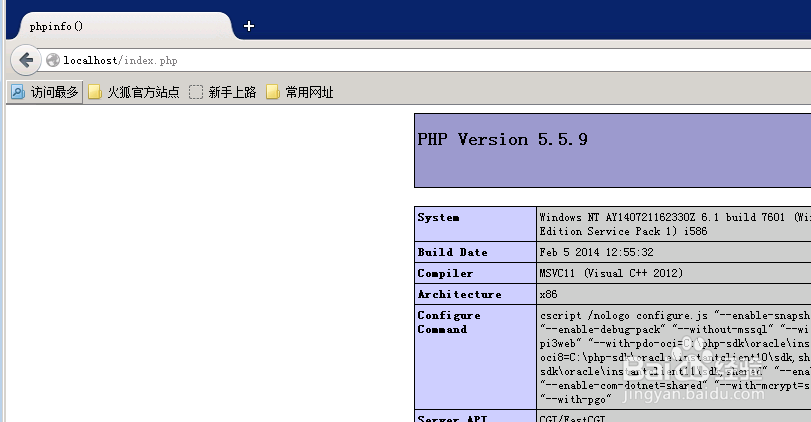Select the System row label
This screenshot has height=422, width=811.
pos(438,218)
